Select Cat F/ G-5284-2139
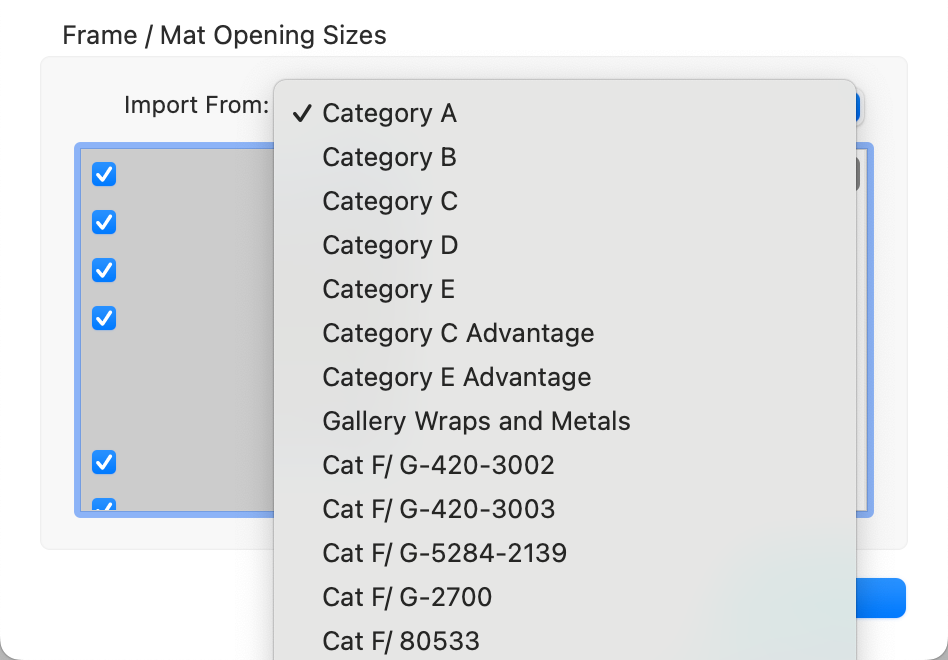The height and width of the screenshot is (660, 948). tap(444, 554)
